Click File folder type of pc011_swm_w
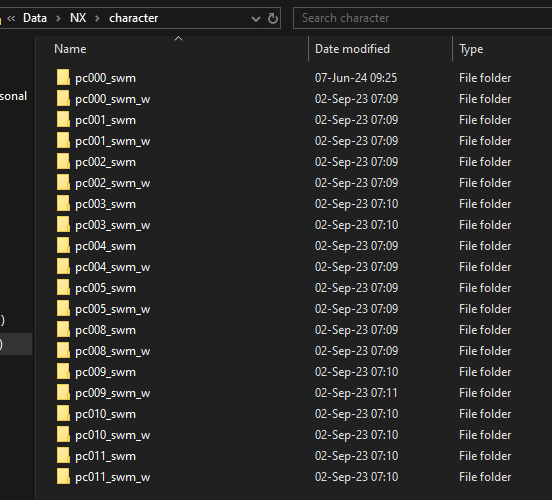This screenshot has width=552, height=500. pos(485,477)
